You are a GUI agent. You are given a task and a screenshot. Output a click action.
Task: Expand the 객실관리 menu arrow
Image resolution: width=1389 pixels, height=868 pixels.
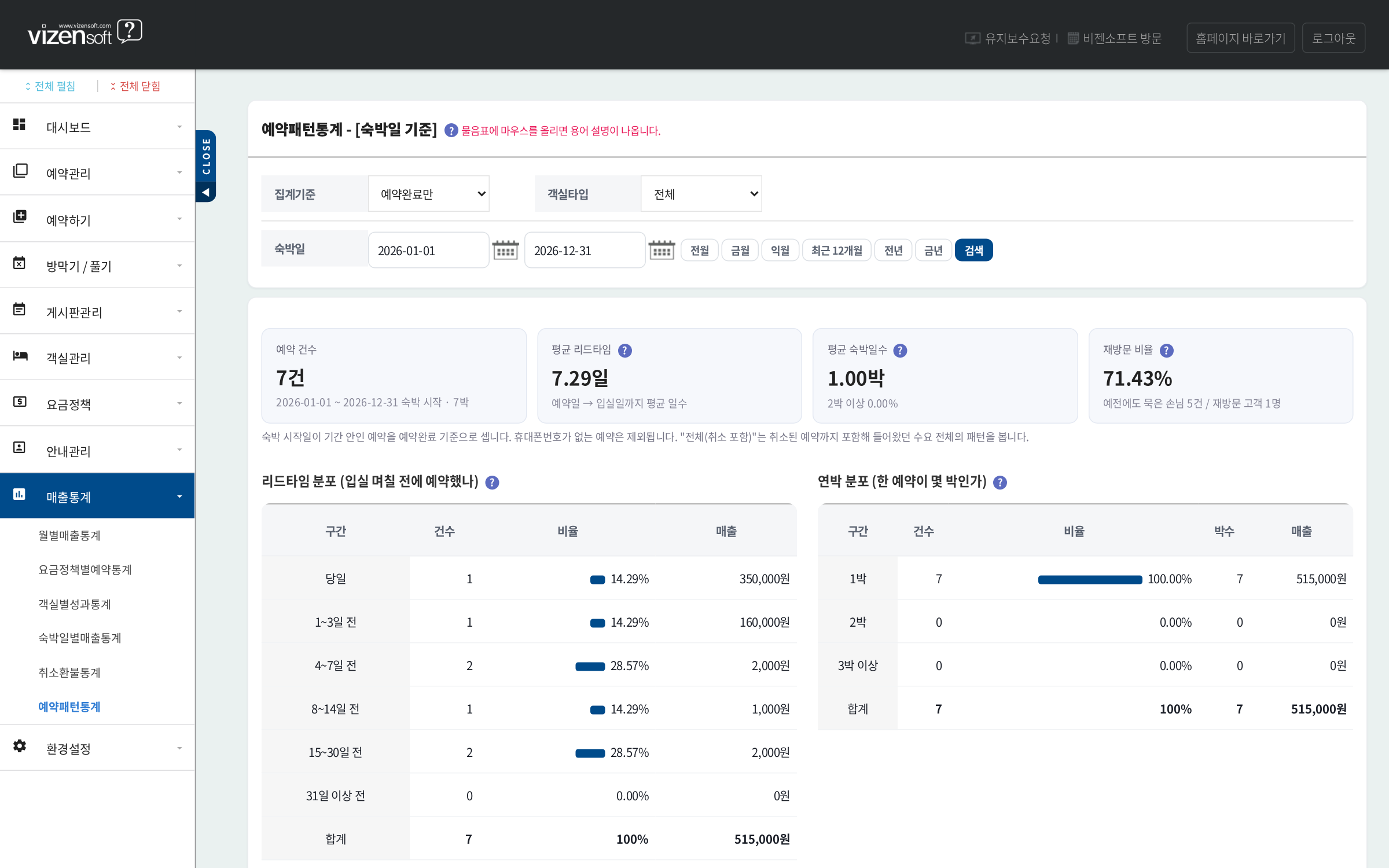coord(179,358)
